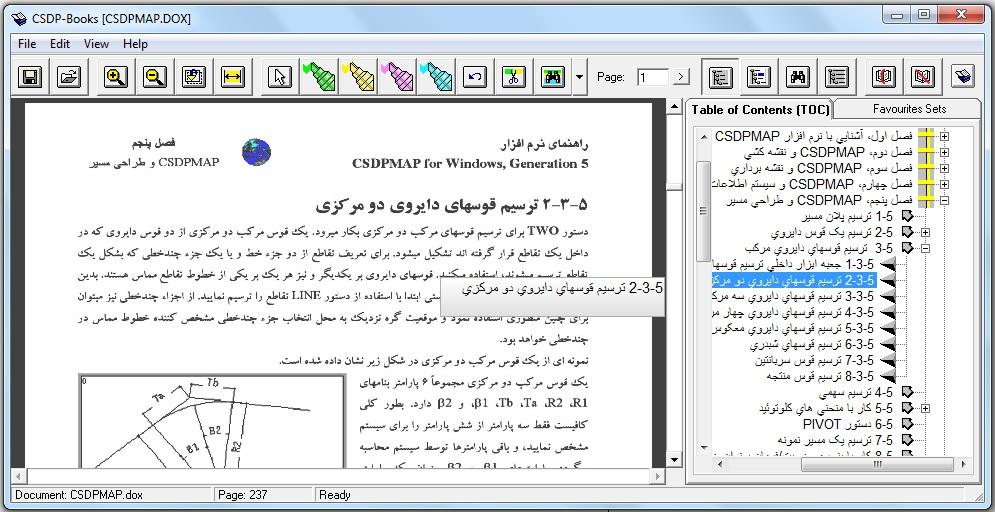The width and height of the screenshot is (995, 512).
Task: Select the 7-3-5 ترسيم قوس سرپانتين entry
Action: tap(814, 360)
